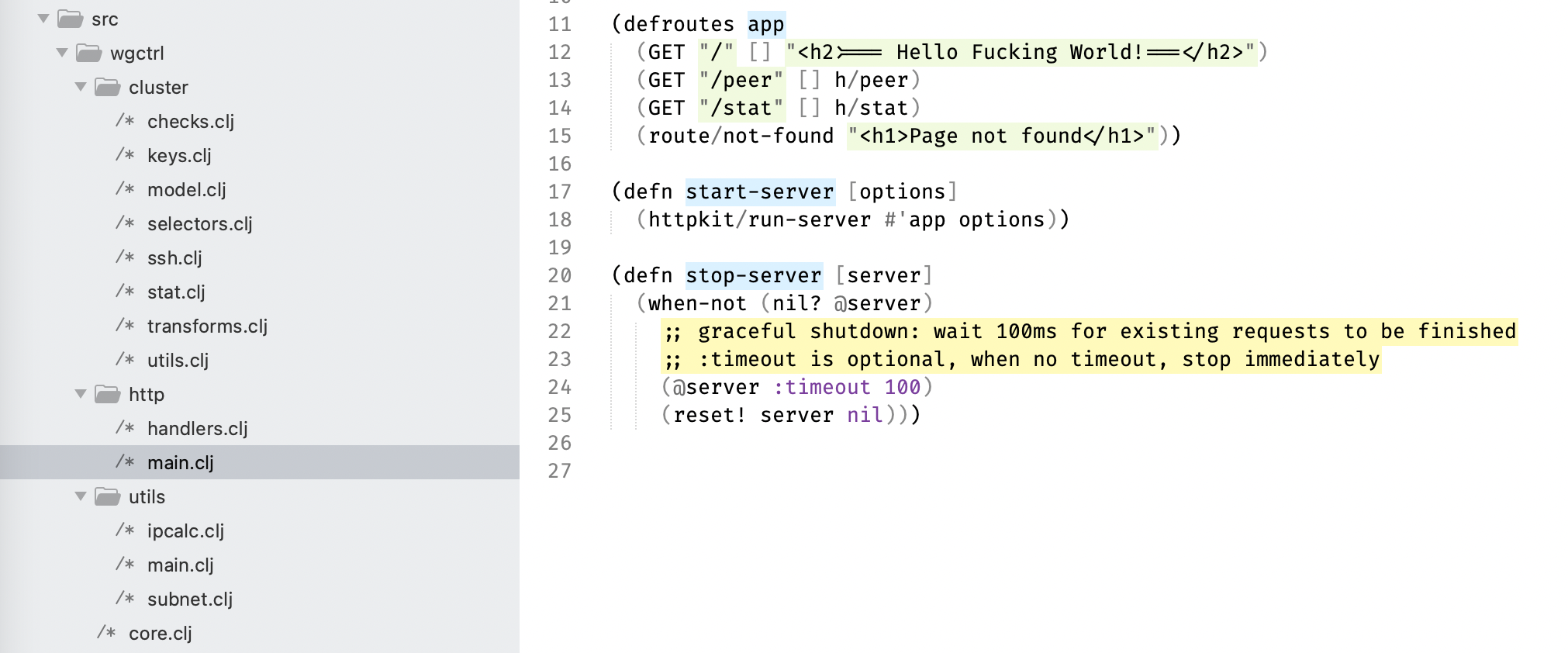This screenshot has height=653, width=1568.
Task: Click the file icon beside model.clj
Action: pyautogui.click(x=125, y=189)
